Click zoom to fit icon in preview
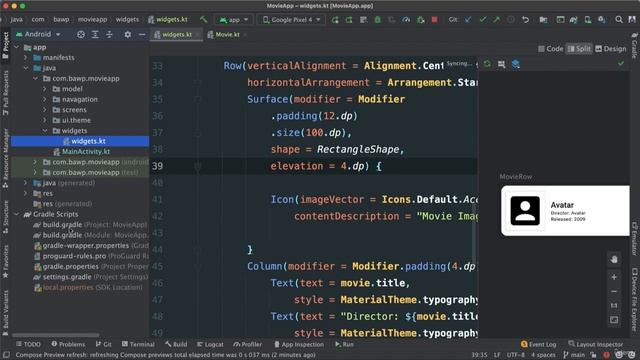Image resolution: width=640 pixels, height=360 pixels. pos(614,320)
